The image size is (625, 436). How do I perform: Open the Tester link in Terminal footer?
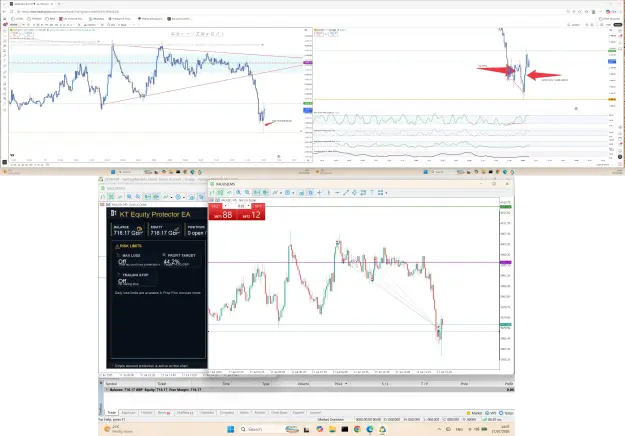coord(506,413)
